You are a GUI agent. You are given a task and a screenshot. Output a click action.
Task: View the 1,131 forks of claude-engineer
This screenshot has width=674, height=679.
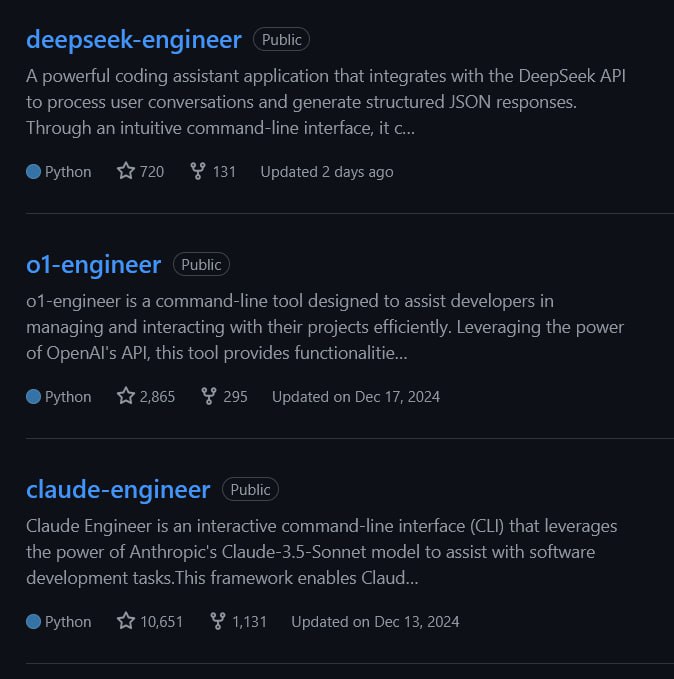click(249, 621)
